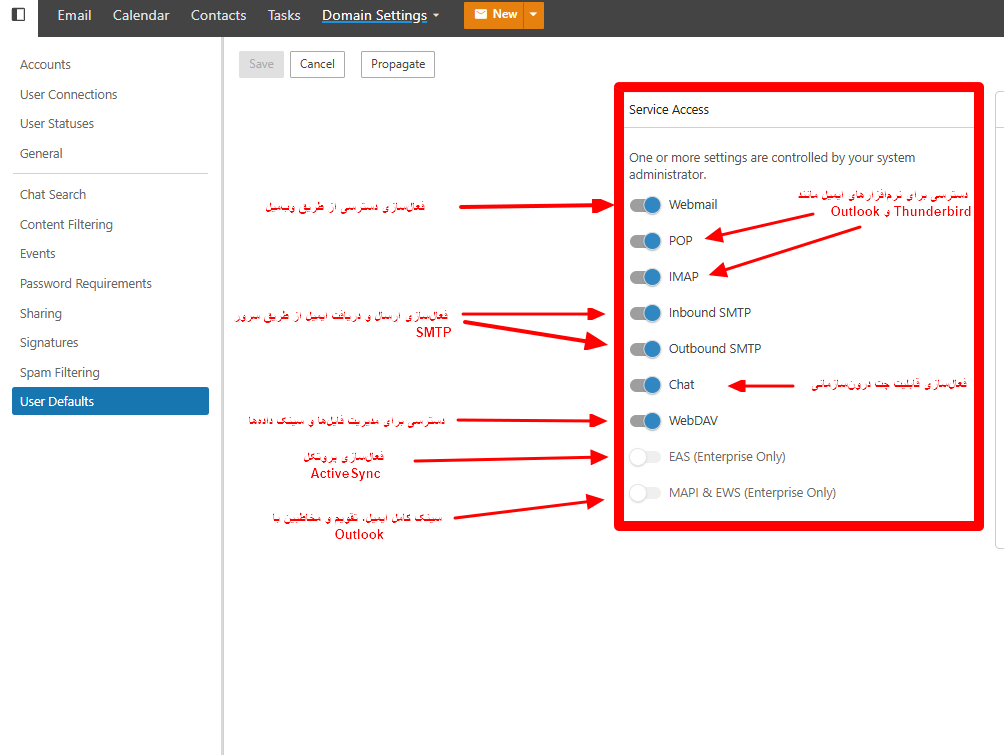The width and height of the screenshot is (1004, 755).
Task: Open the Calendar section
Action: click(141, 15)
